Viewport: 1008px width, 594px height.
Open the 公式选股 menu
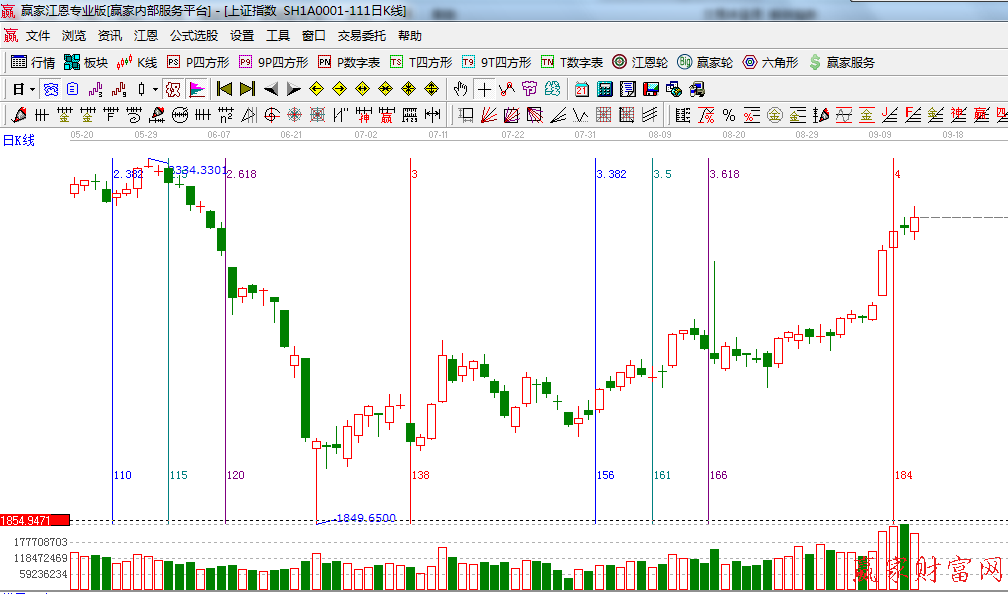point(193,36)
